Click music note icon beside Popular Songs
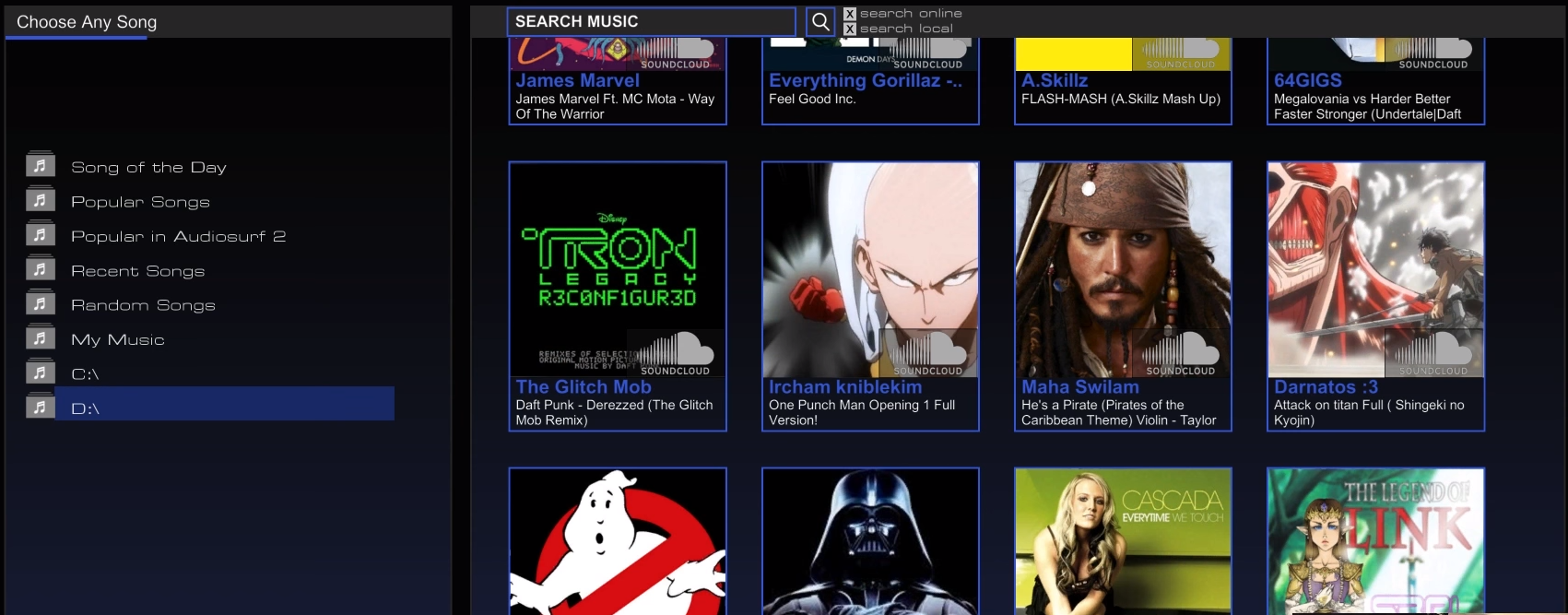This screenshot has width=1568, height=615. pos(40,199)
